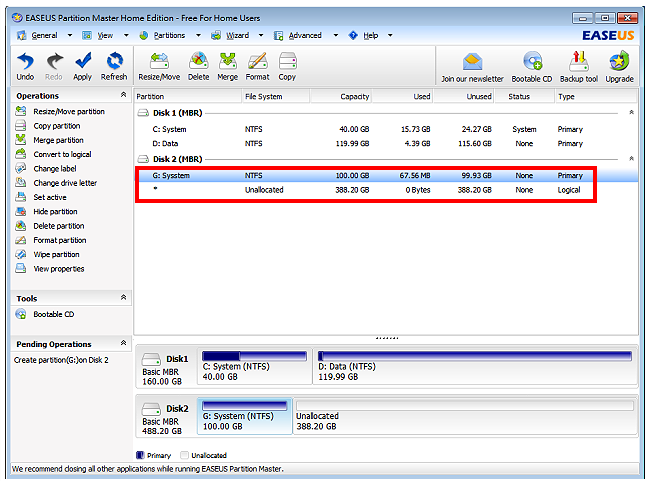Refresh the disk list
The width and height of the screenshot is (656, 481).
click(x=114, y=66)
